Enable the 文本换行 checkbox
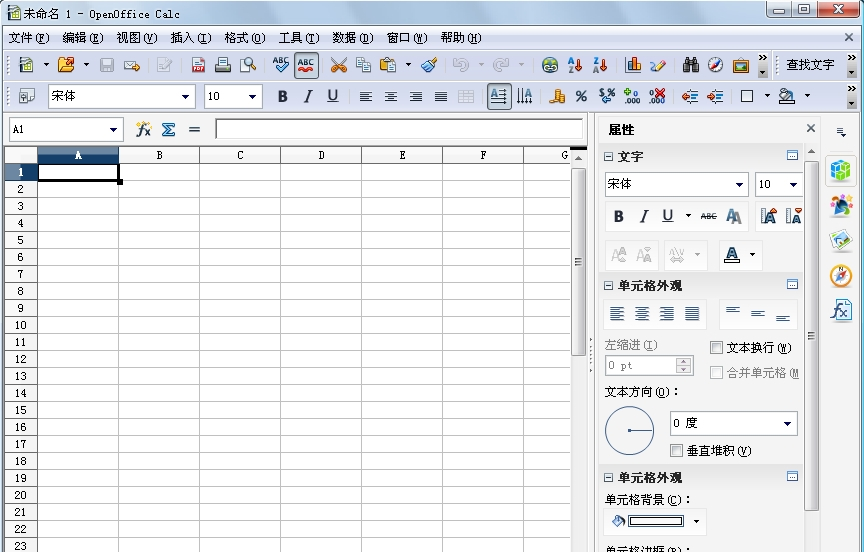The image size is (864, 552). [x=716, y=348]
